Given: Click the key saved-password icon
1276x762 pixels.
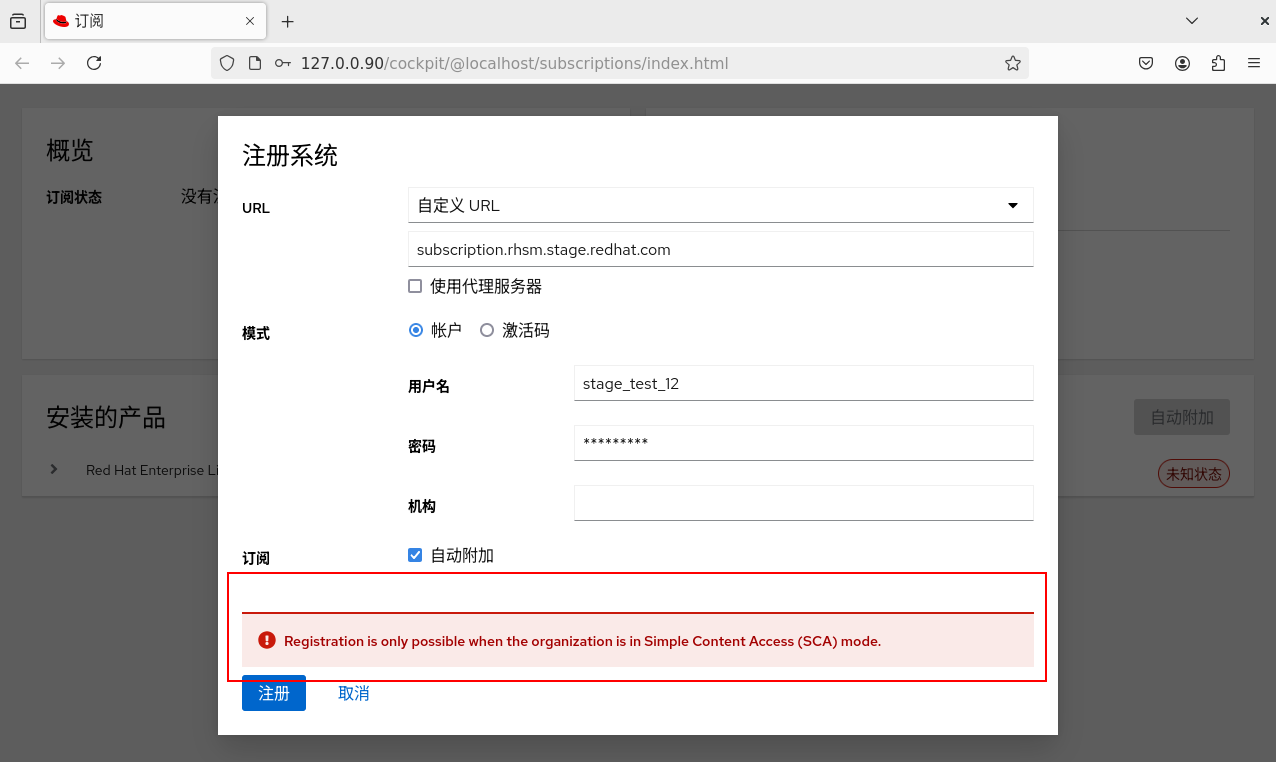Looking at the screenshot, I should [283, 63].
